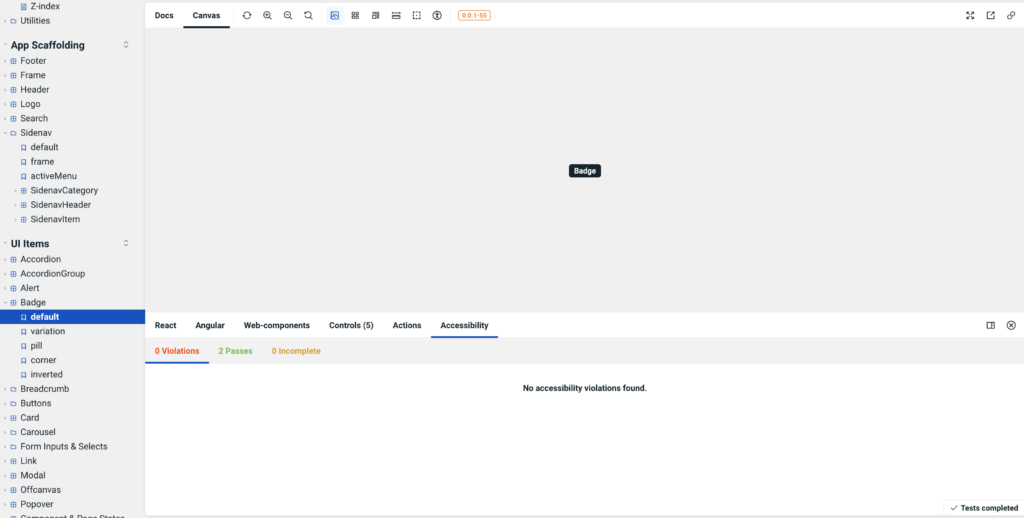
Task: Open canvas in a new tab
Action: [991, 16]
